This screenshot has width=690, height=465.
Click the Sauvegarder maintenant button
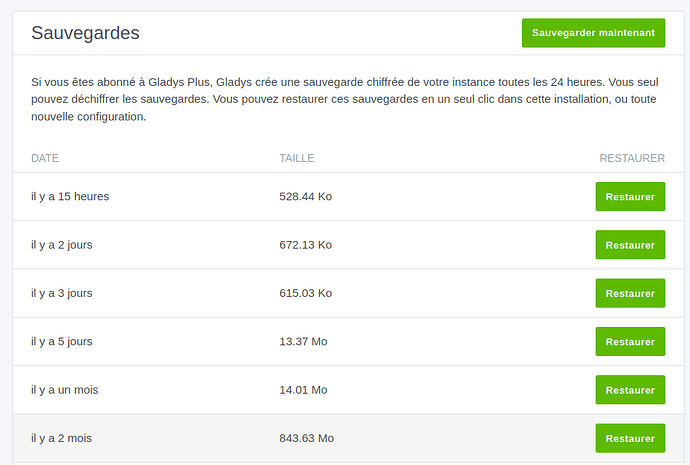tap(593, 33)
